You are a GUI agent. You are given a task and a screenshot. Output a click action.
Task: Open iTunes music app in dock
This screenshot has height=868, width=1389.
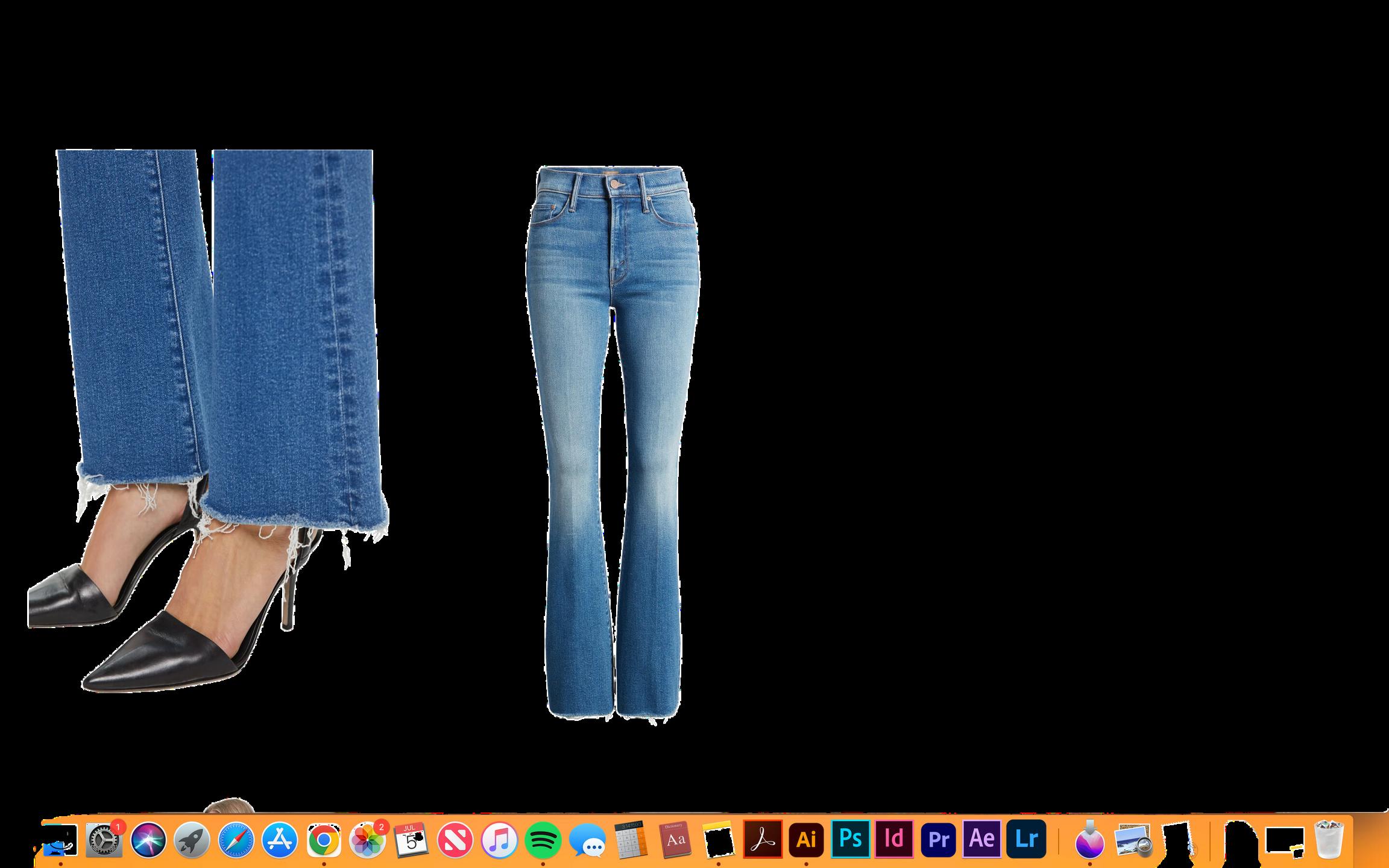499,840
